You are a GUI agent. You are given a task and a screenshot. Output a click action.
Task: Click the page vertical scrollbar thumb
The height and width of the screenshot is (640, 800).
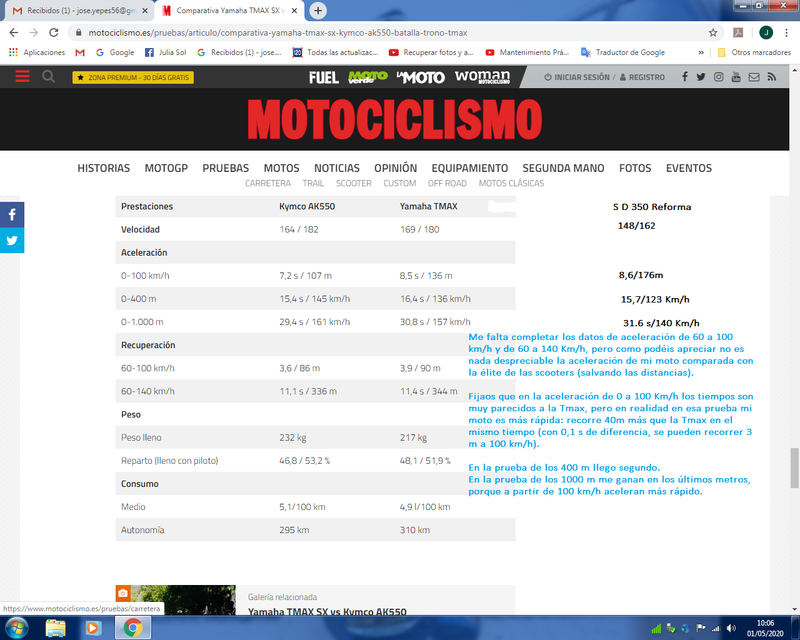794,468
